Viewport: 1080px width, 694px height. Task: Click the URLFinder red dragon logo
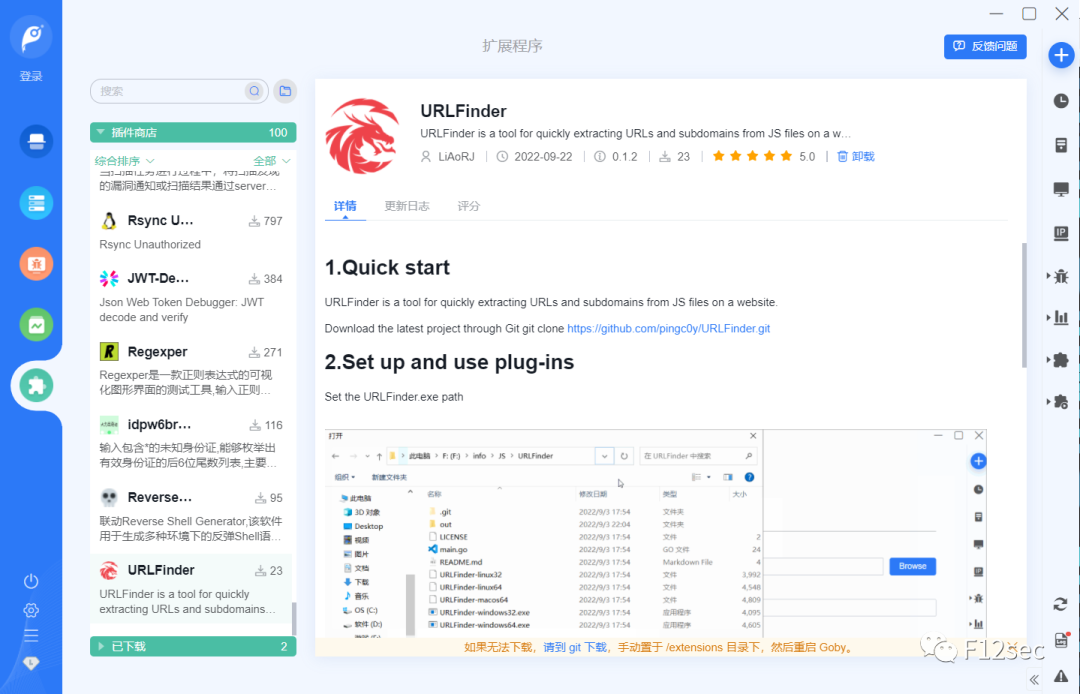pos(362,136)
